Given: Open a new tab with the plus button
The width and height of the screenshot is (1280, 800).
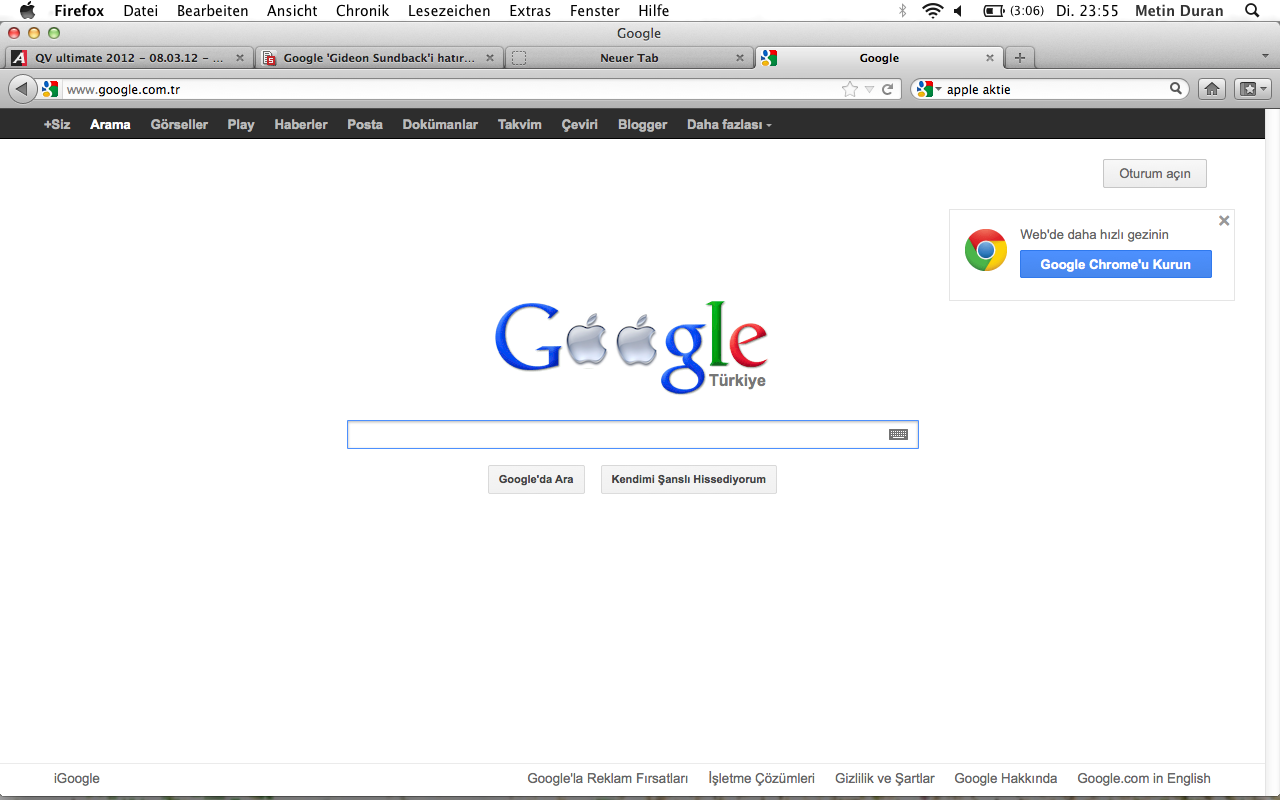Looking at the screenshot, I should pos(1019,58).
